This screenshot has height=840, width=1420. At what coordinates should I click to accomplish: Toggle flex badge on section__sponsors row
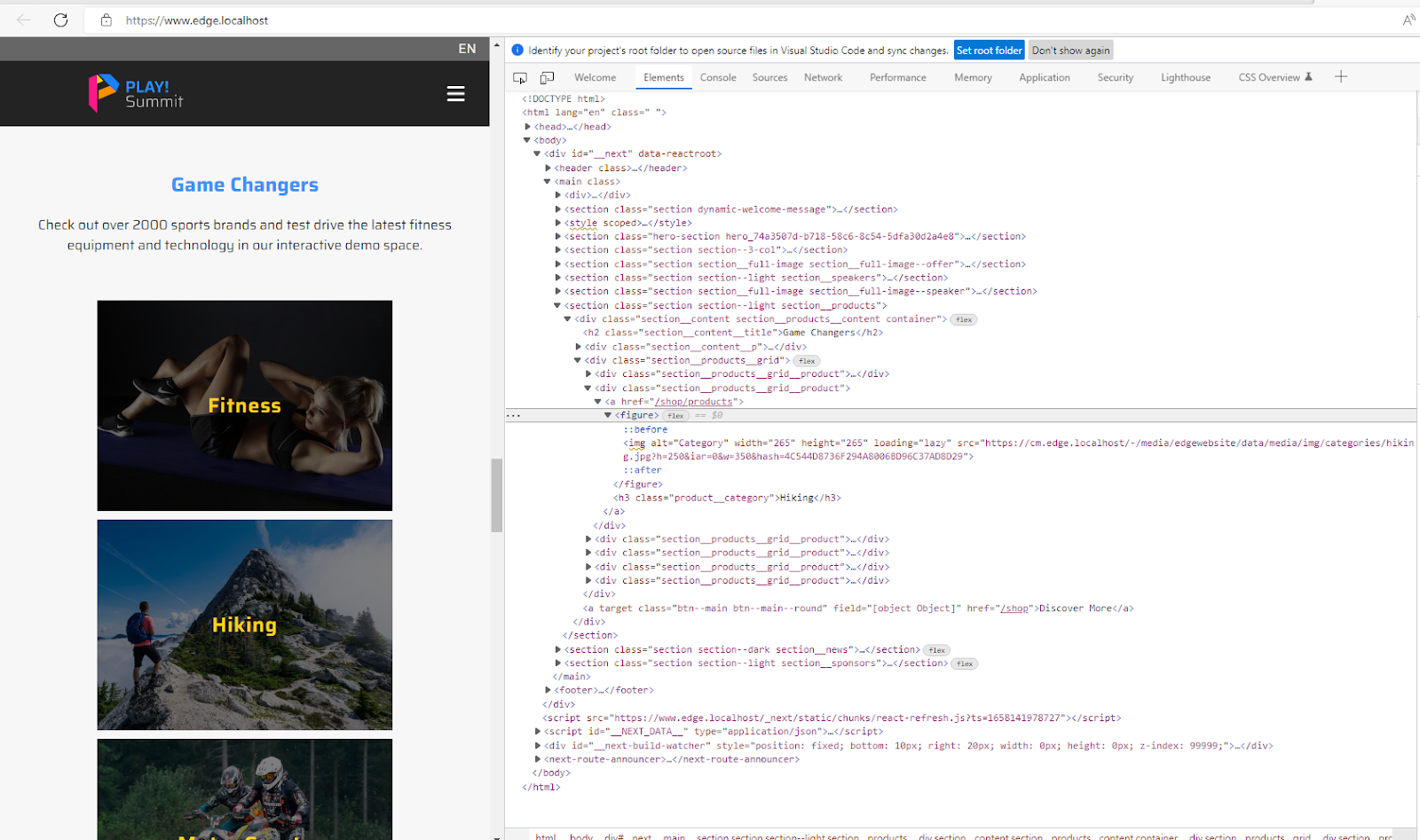[965, 663]
